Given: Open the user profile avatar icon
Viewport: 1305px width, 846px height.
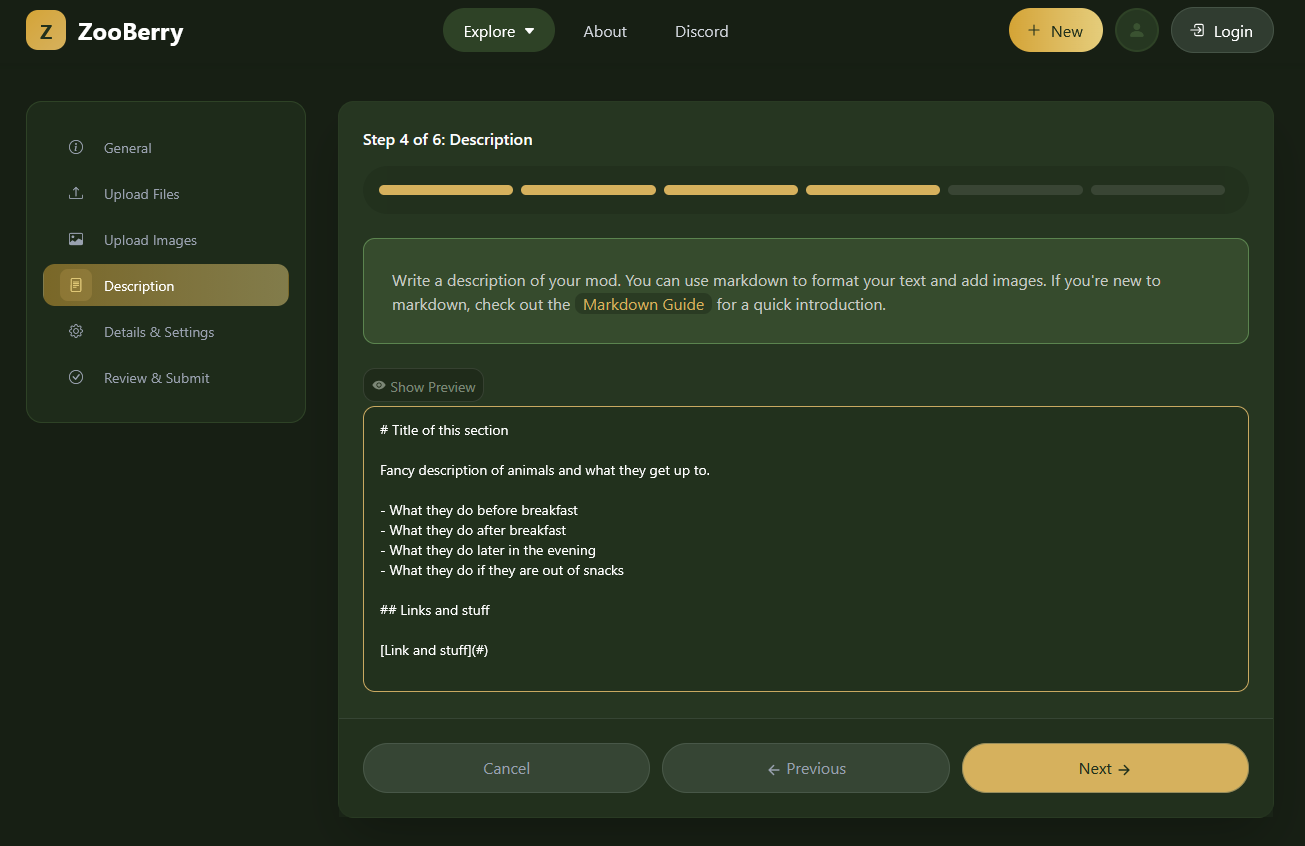Looking at the screenshot, I should coord(1136,31).
